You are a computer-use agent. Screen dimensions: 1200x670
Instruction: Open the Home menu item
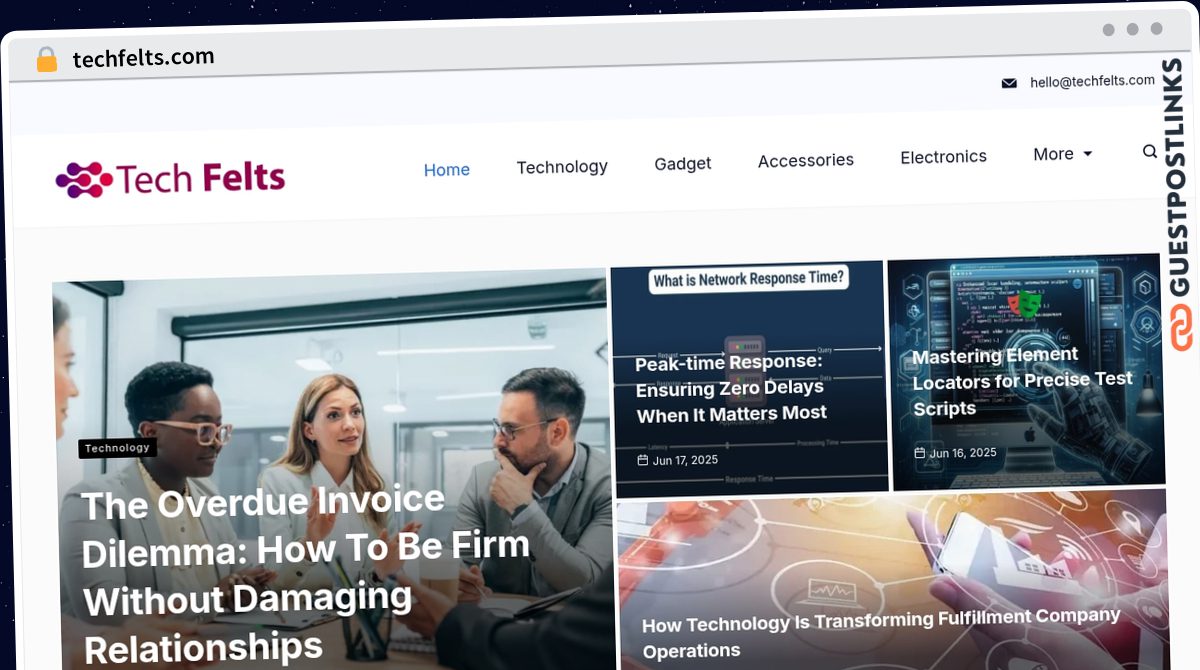point(447,170)
